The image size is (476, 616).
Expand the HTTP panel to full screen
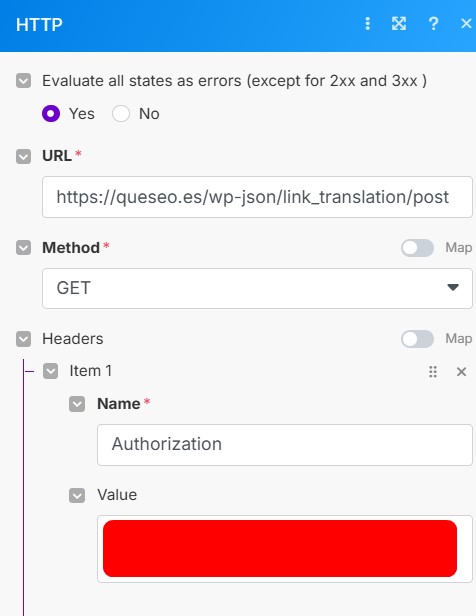click(399, 24)
